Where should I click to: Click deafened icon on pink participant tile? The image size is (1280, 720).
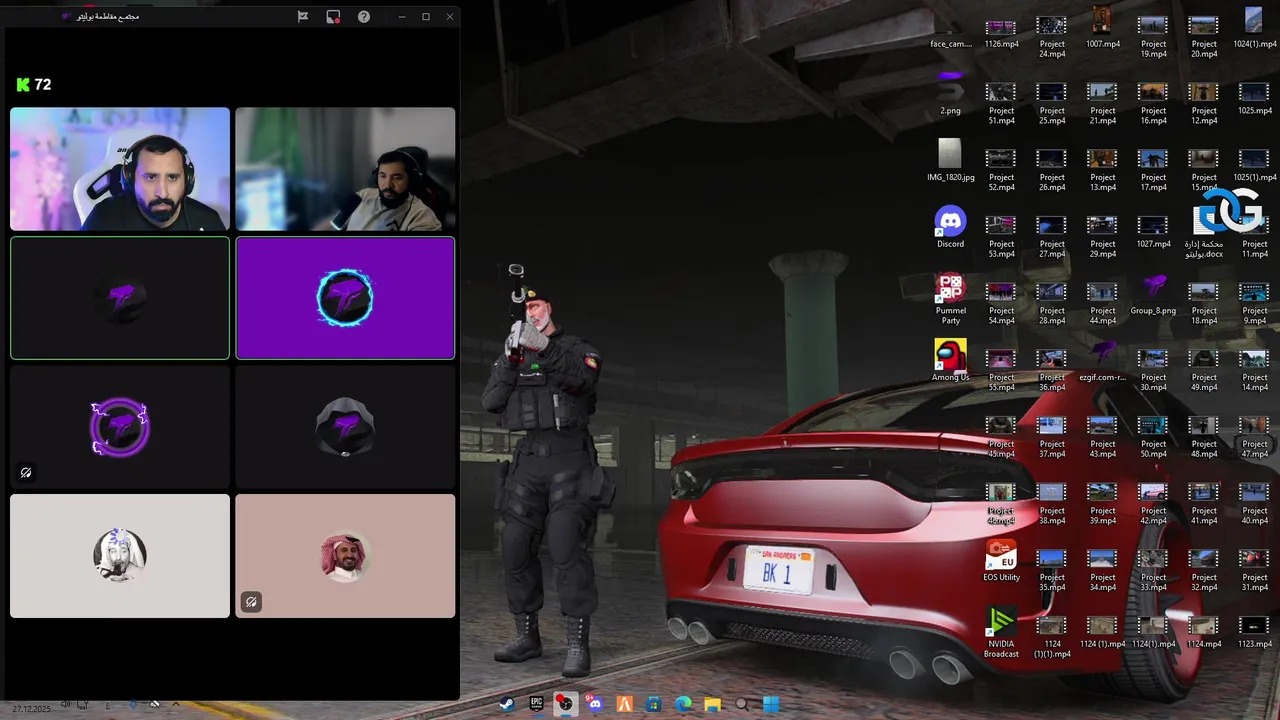click(x=251, y=602)
